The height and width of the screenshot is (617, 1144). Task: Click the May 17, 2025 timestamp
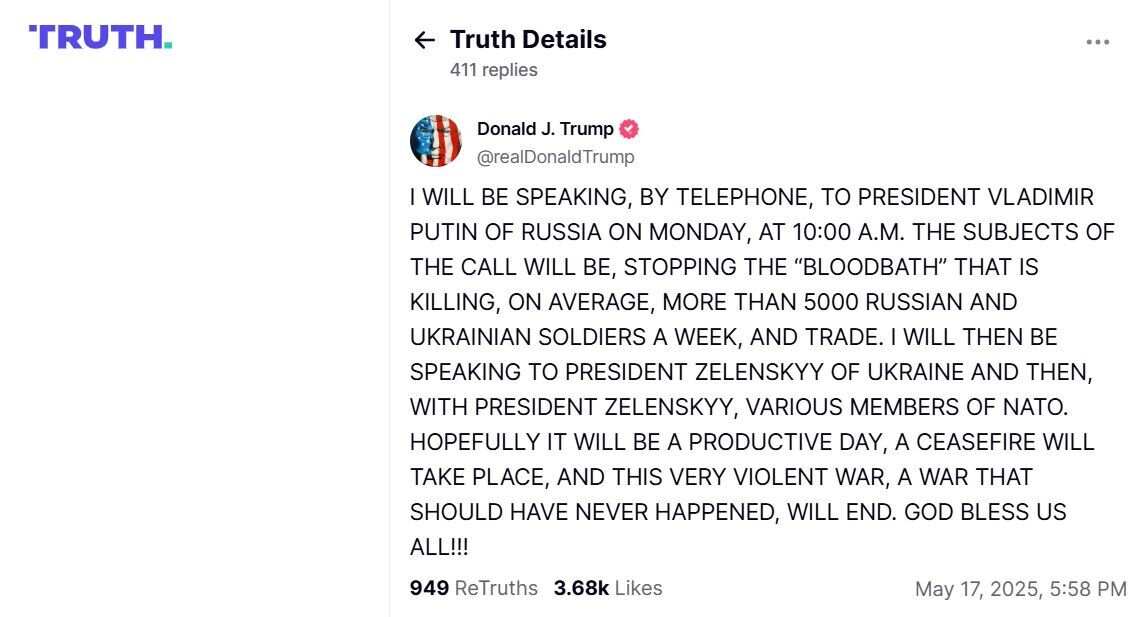1020,589
